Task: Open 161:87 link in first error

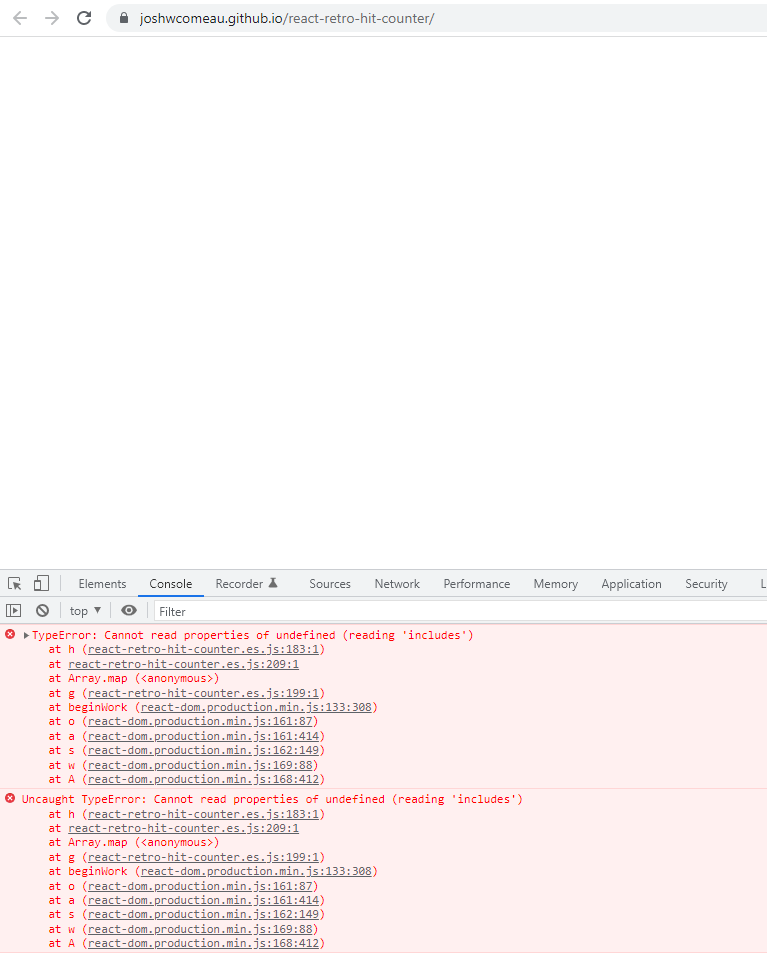Action: coord(200,721)
